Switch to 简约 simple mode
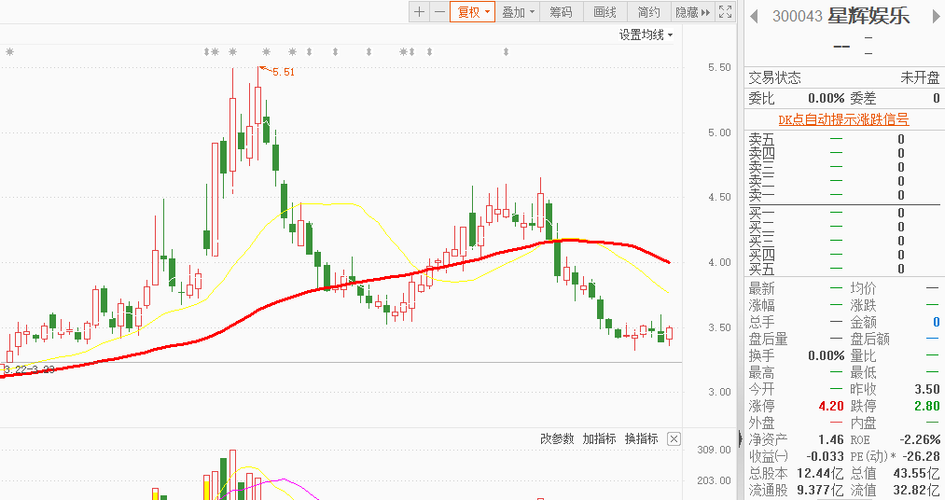This screenshot has width=945, height=500. (648, 11)
